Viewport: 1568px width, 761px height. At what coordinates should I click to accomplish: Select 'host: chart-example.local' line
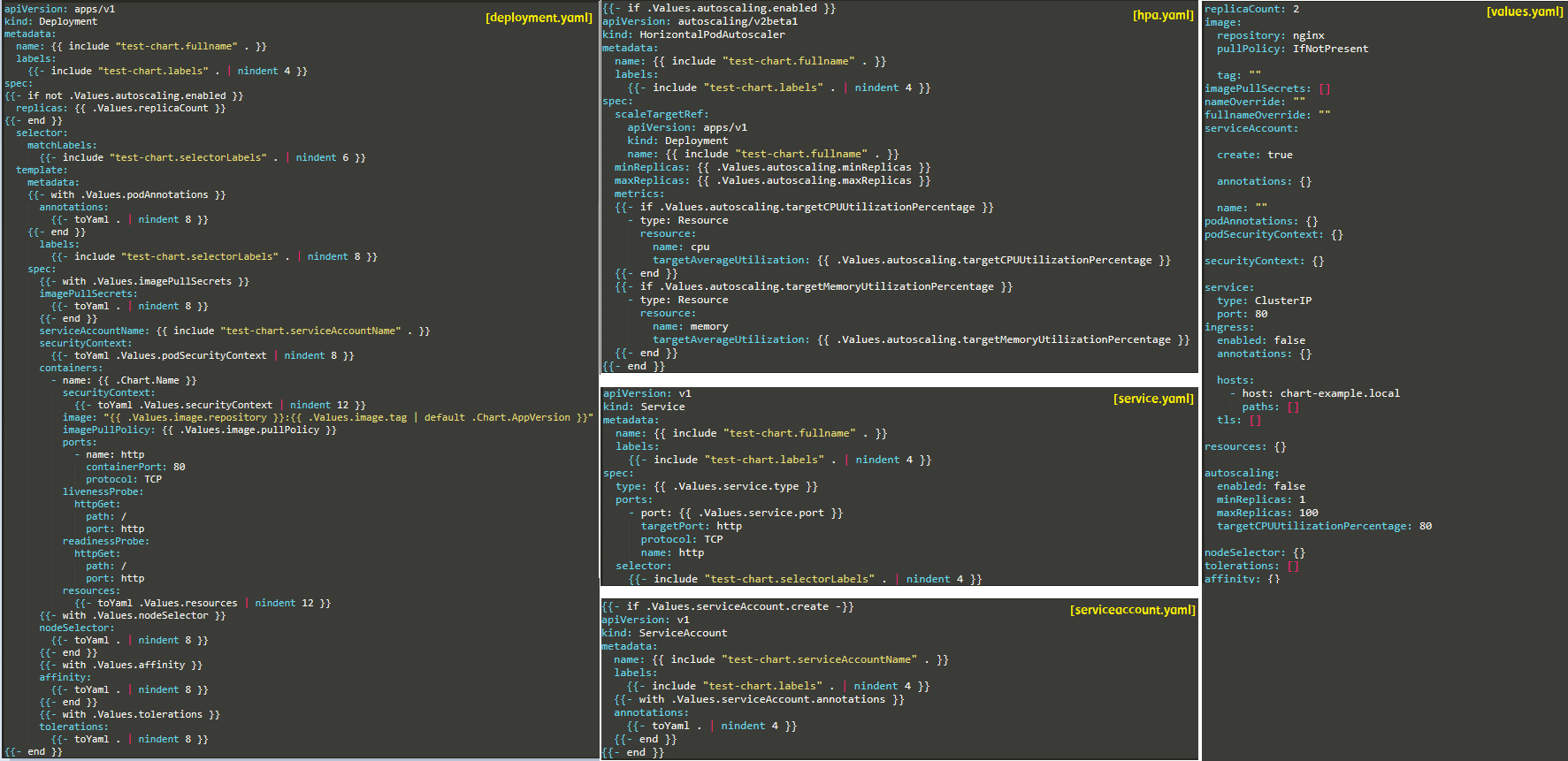tap(1315, 393)
